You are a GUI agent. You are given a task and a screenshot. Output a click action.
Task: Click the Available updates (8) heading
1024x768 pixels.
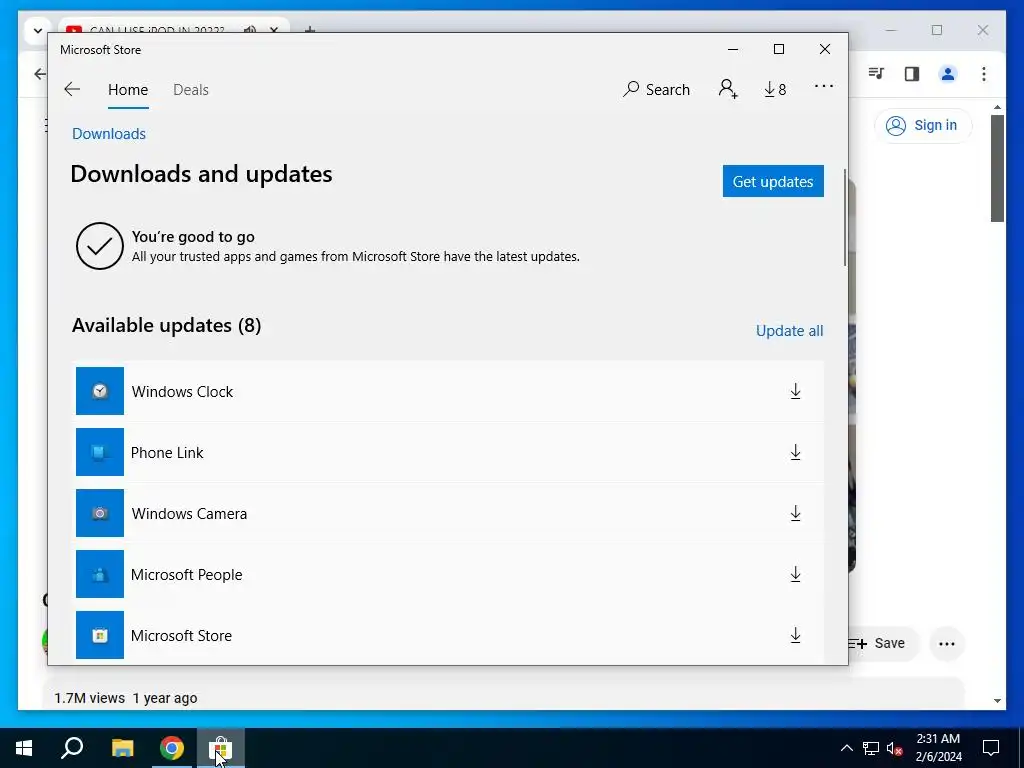pos(167,325)
